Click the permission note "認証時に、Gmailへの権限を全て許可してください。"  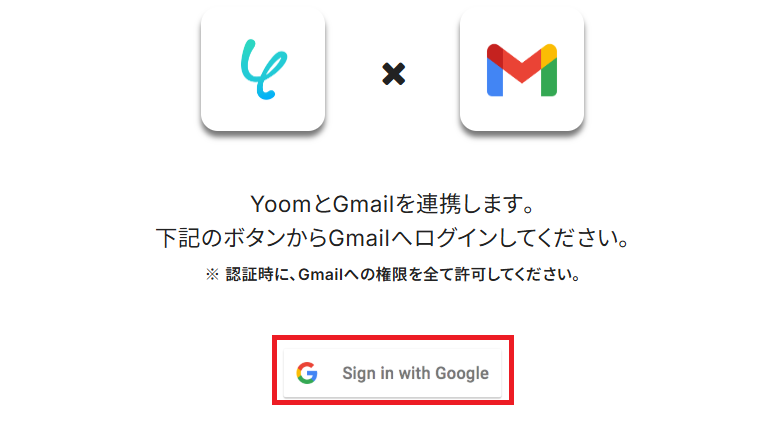[x=403, y=275]
